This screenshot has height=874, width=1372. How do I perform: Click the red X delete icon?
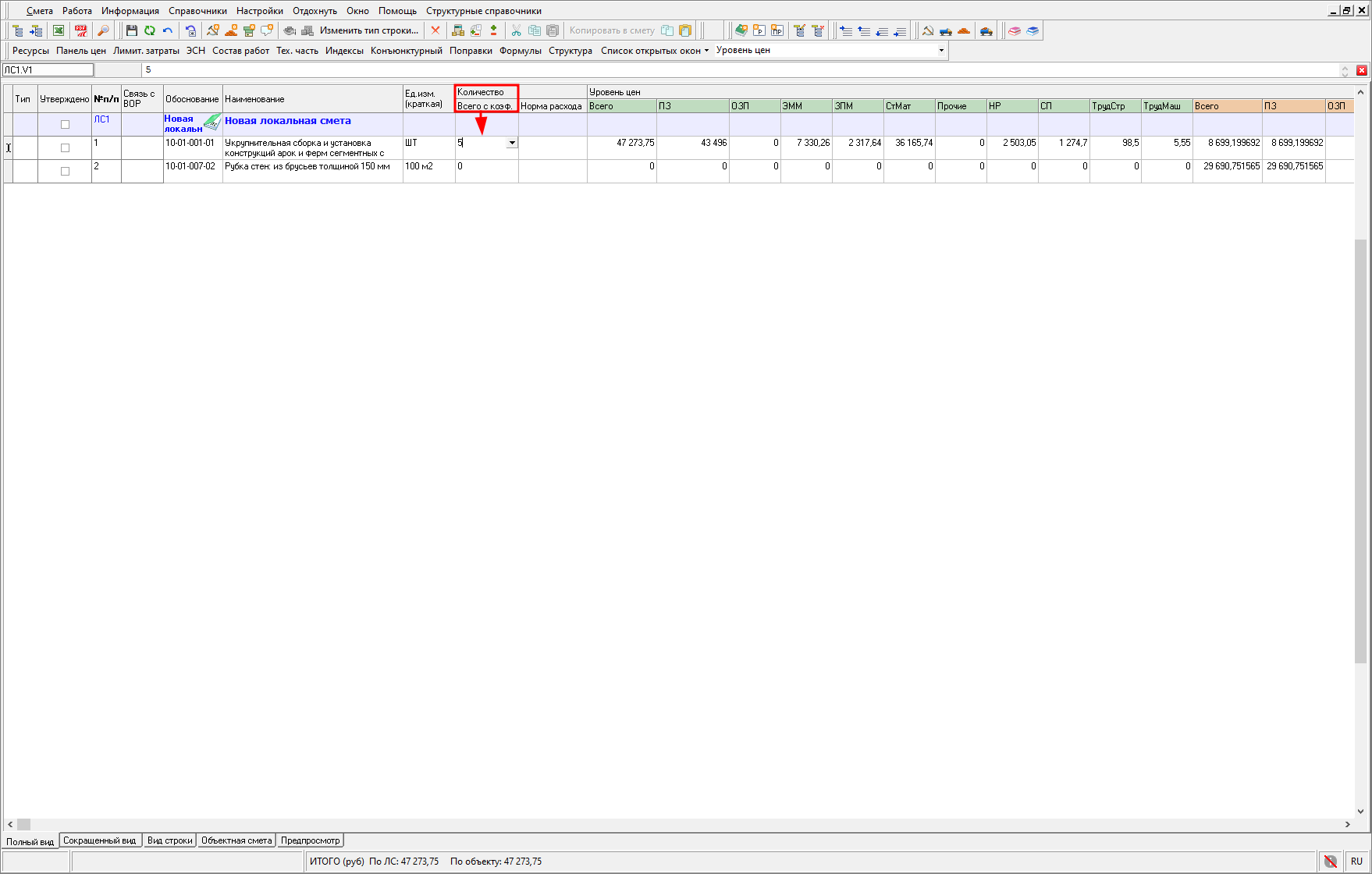435,30
